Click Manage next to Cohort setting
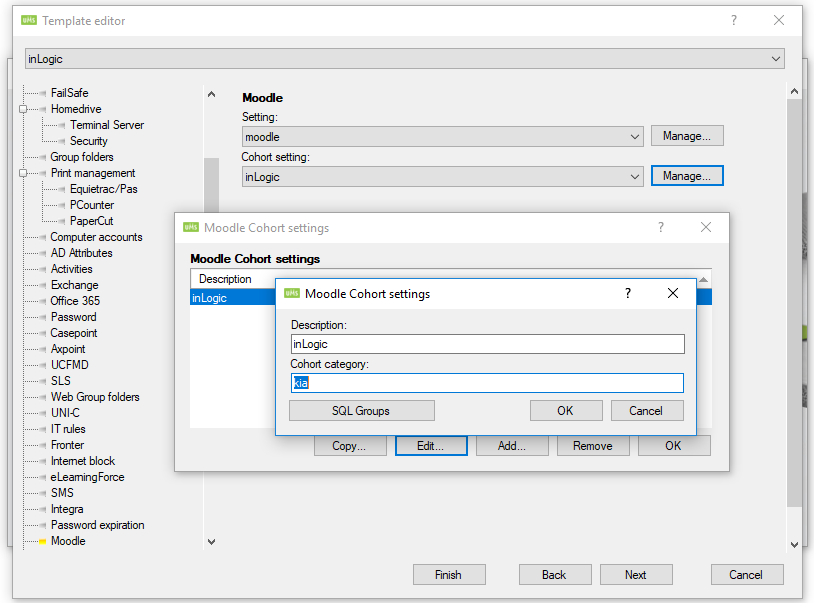814x603 pixels. [686, 176]
